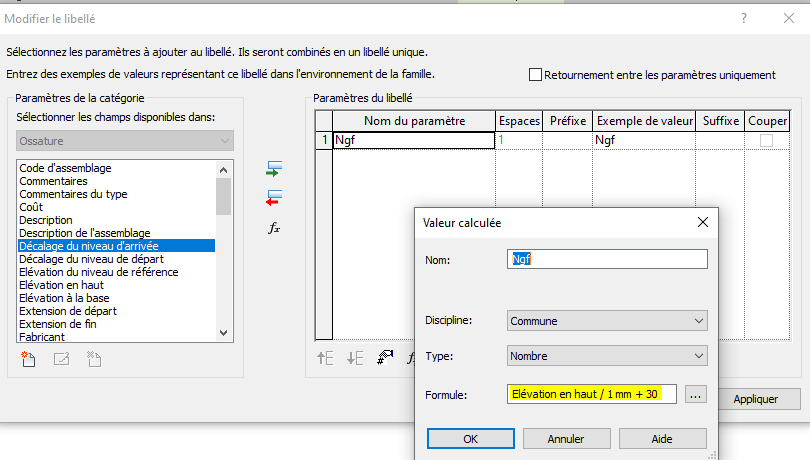Move parameter up in label table
Screen dimensions: 810x460
click(325, 358)
